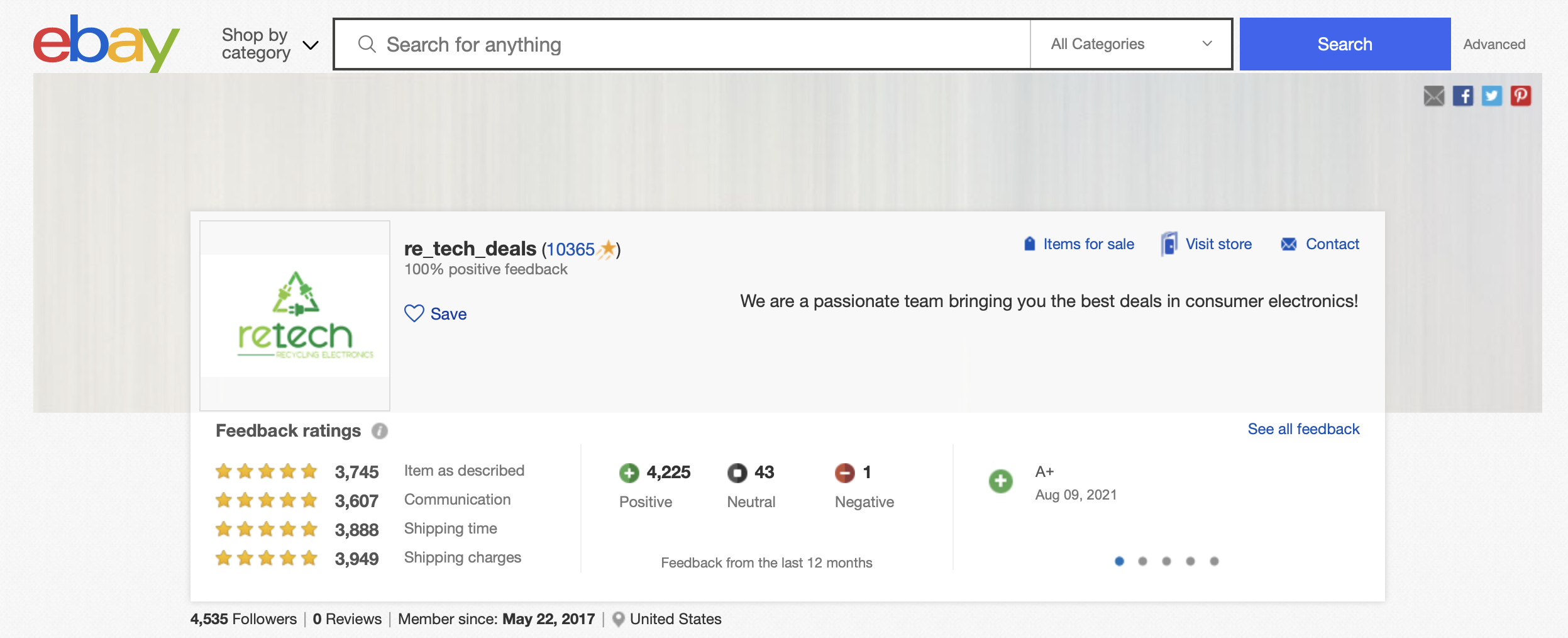Screen dimensions: 1568x638
Task: Share on Facebook icon
Action: point(1463,96)
